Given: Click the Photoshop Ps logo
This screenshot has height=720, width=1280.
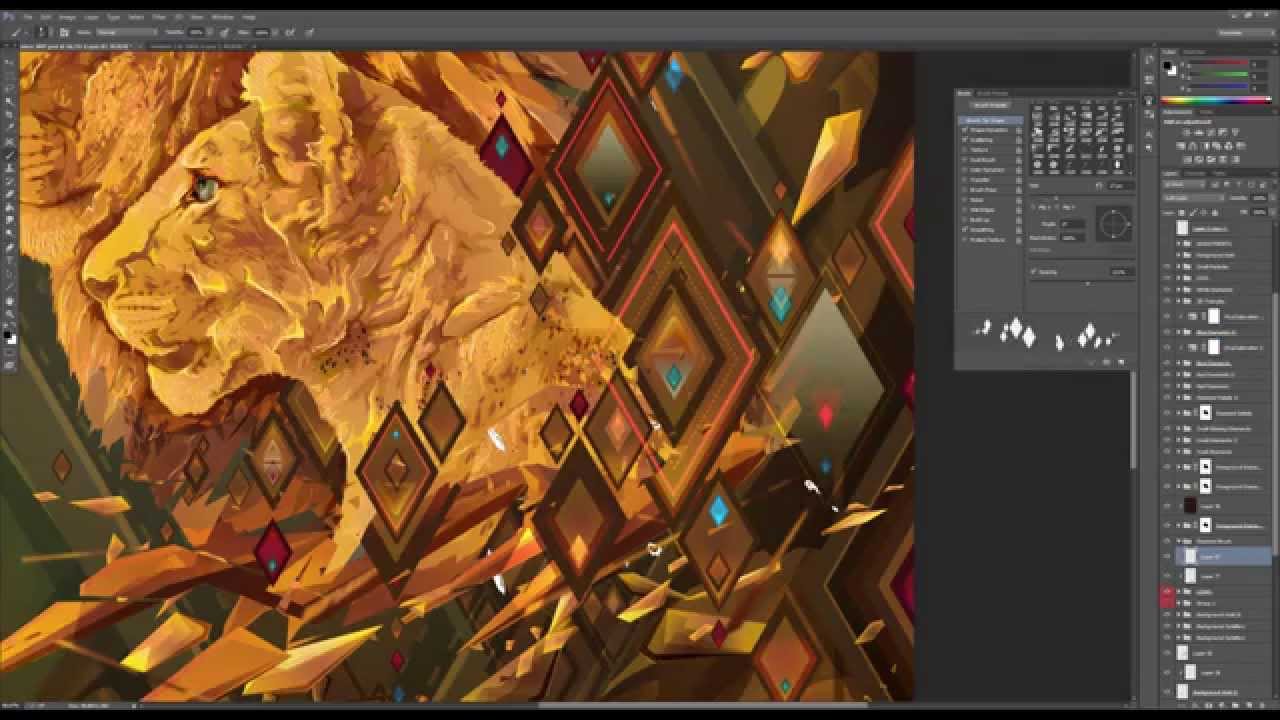Looking at the screenshot, I should (9, 17).
